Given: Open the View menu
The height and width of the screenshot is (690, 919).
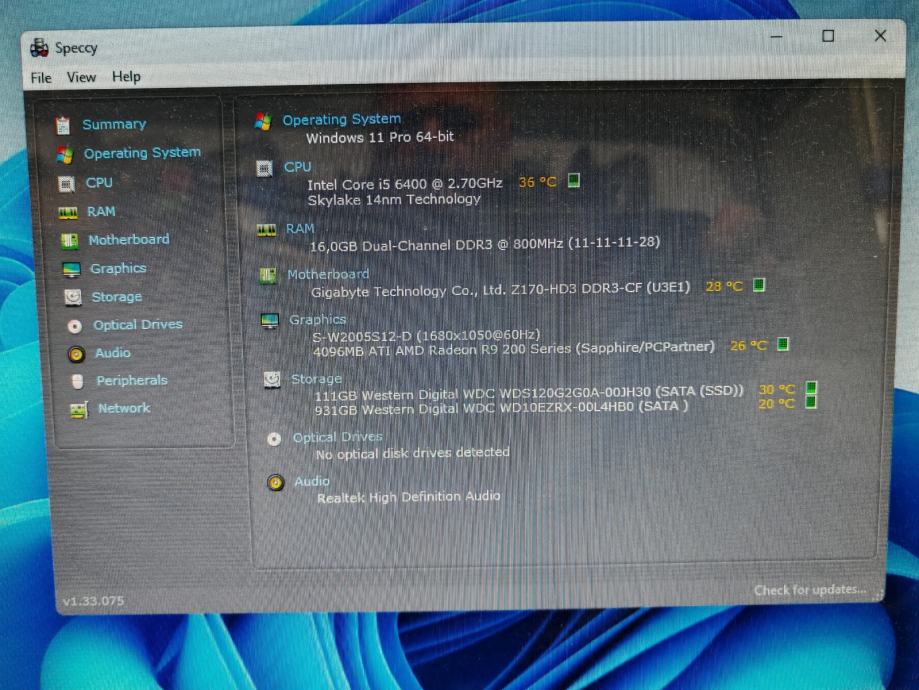Looking at the screenshot, I should pos(81,77).
